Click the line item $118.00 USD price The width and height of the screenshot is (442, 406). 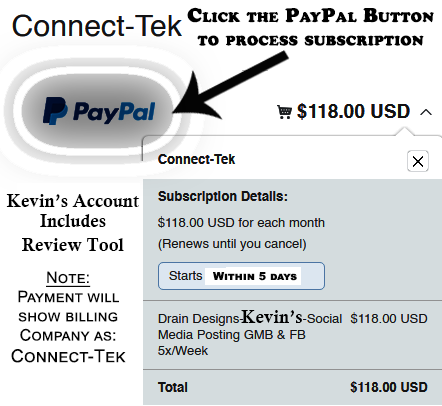click(389, 319)
